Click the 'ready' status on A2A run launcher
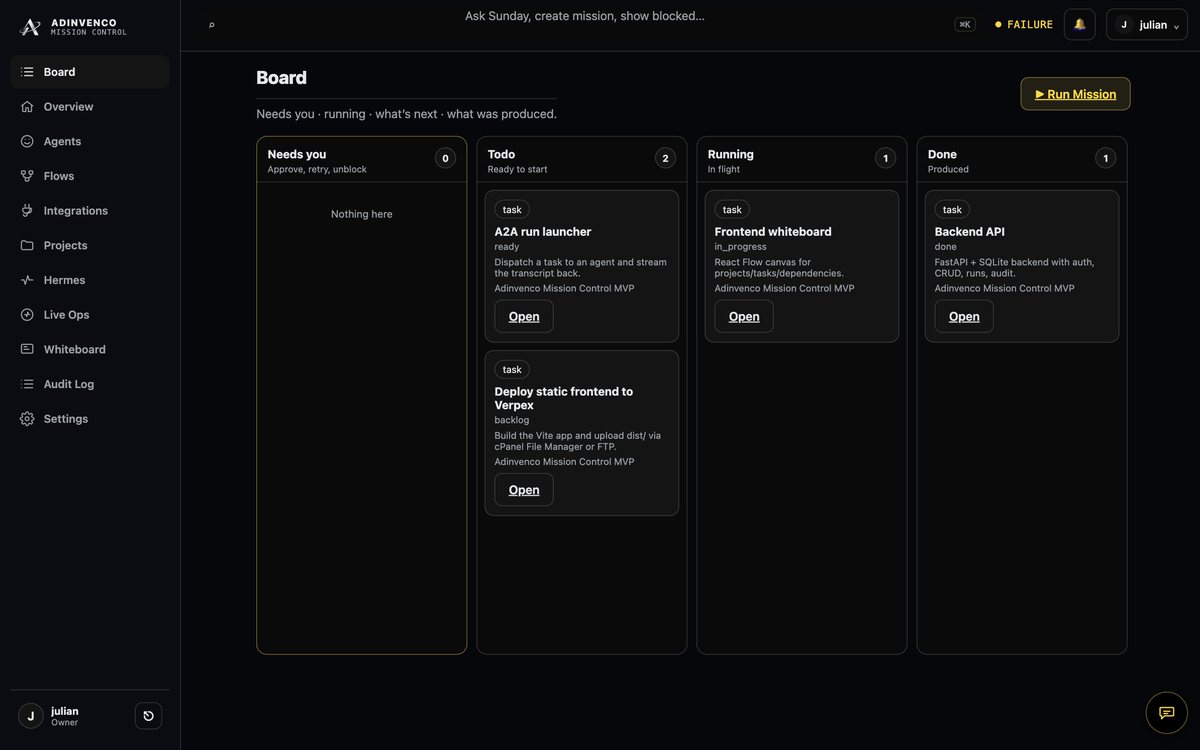1200x750 pixels. (507, 247)
